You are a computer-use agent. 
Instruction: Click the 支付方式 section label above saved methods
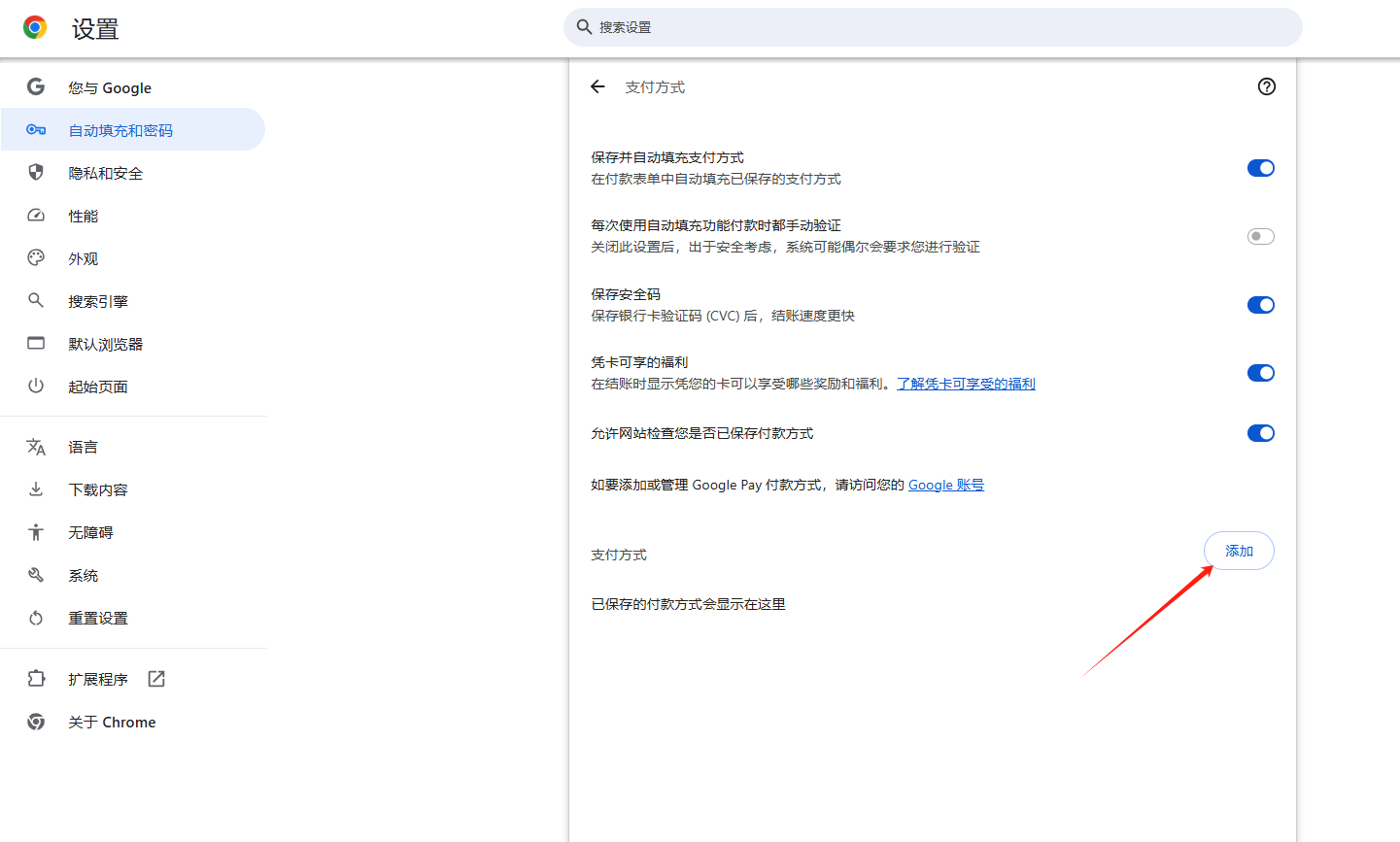[x=619, y=555]
